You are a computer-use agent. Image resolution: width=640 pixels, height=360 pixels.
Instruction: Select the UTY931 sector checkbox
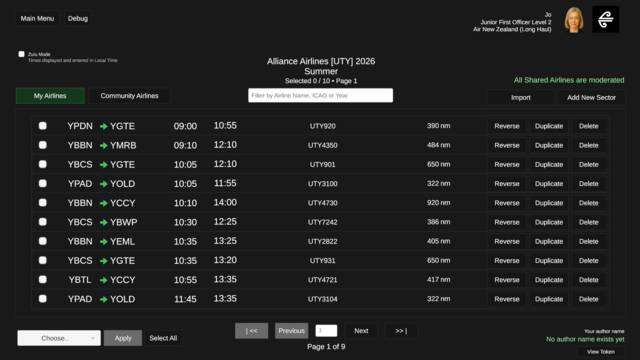[x=42, y=260]
